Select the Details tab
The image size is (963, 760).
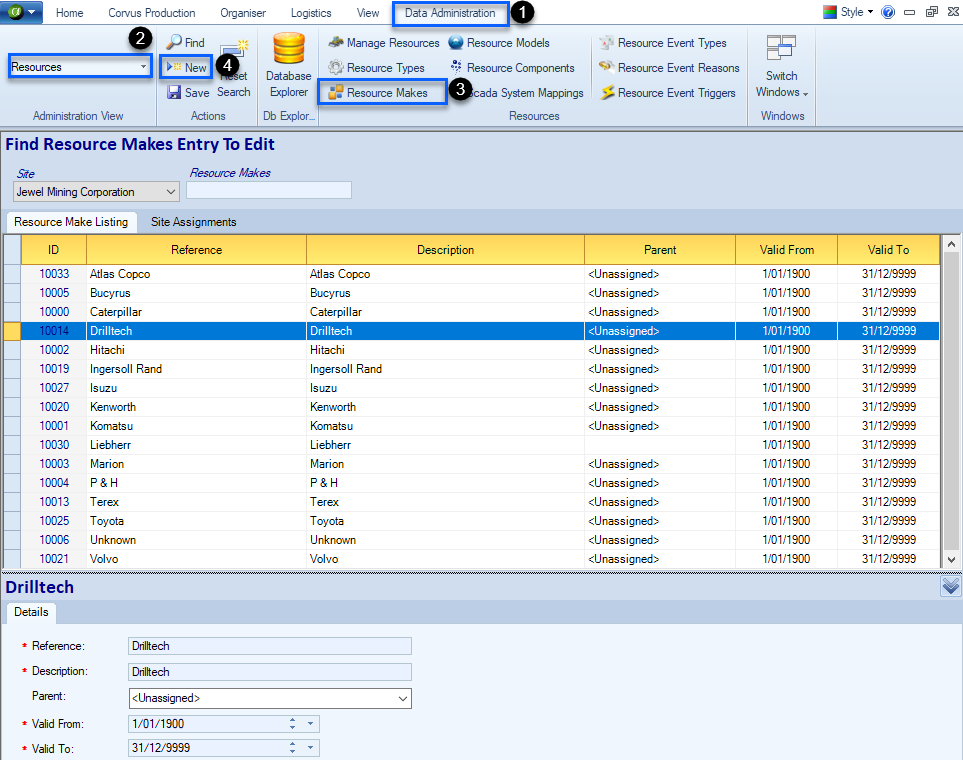coord(31,612)
